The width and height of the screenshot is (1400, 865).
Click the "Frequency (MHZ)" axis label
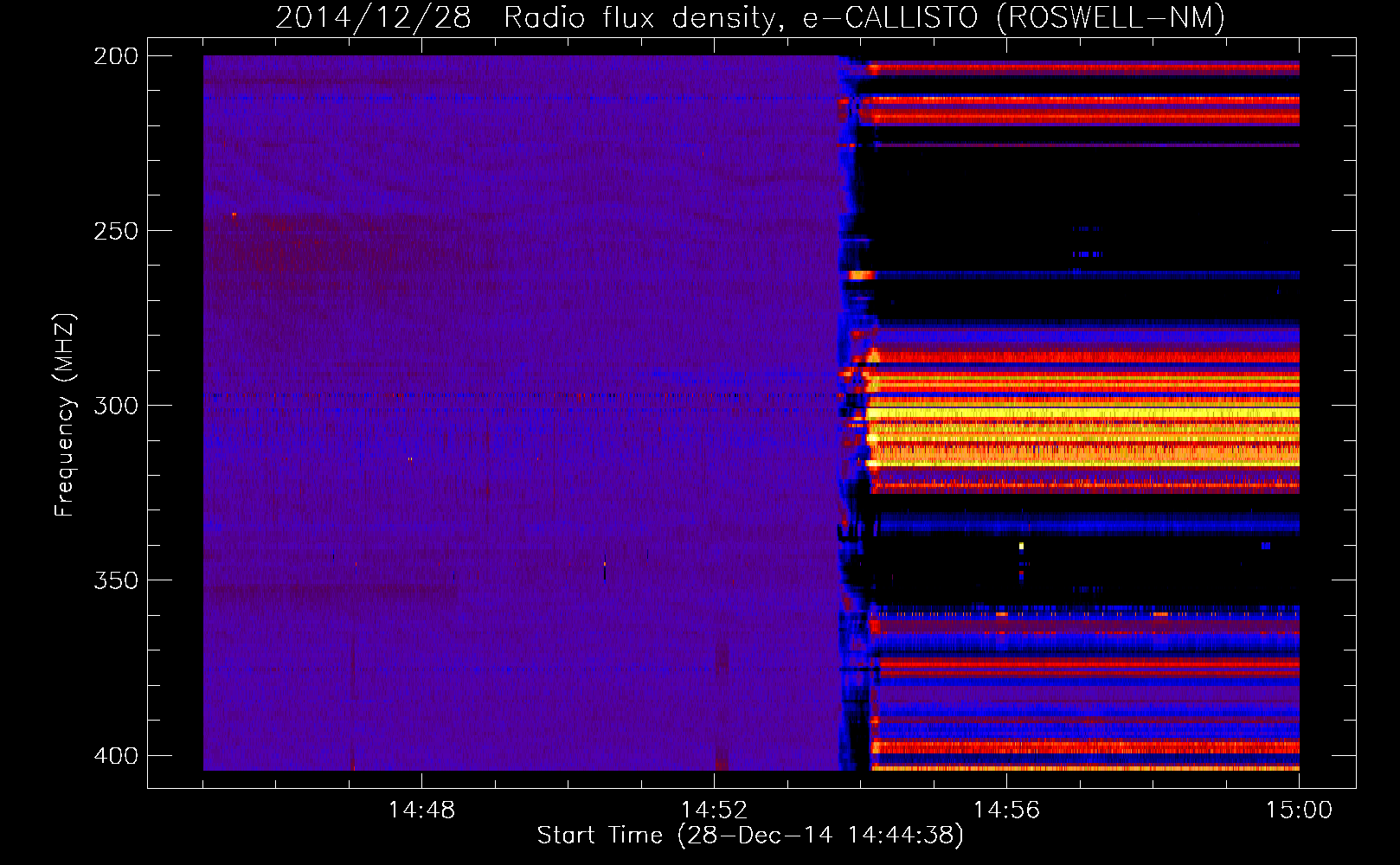point(65,415)
